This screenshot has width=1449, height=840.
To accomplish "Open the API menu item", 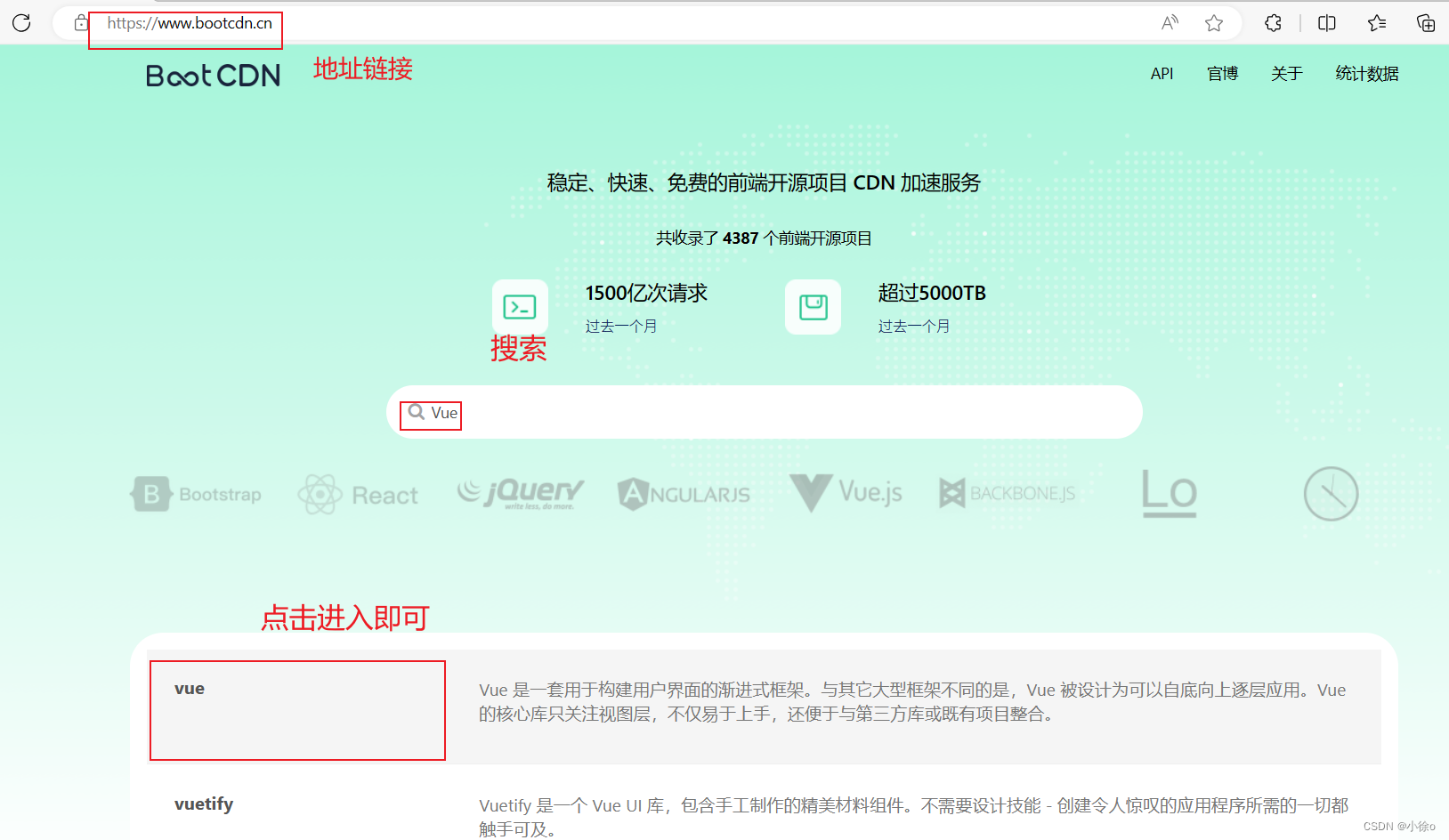I will (x=1162, y=74).
